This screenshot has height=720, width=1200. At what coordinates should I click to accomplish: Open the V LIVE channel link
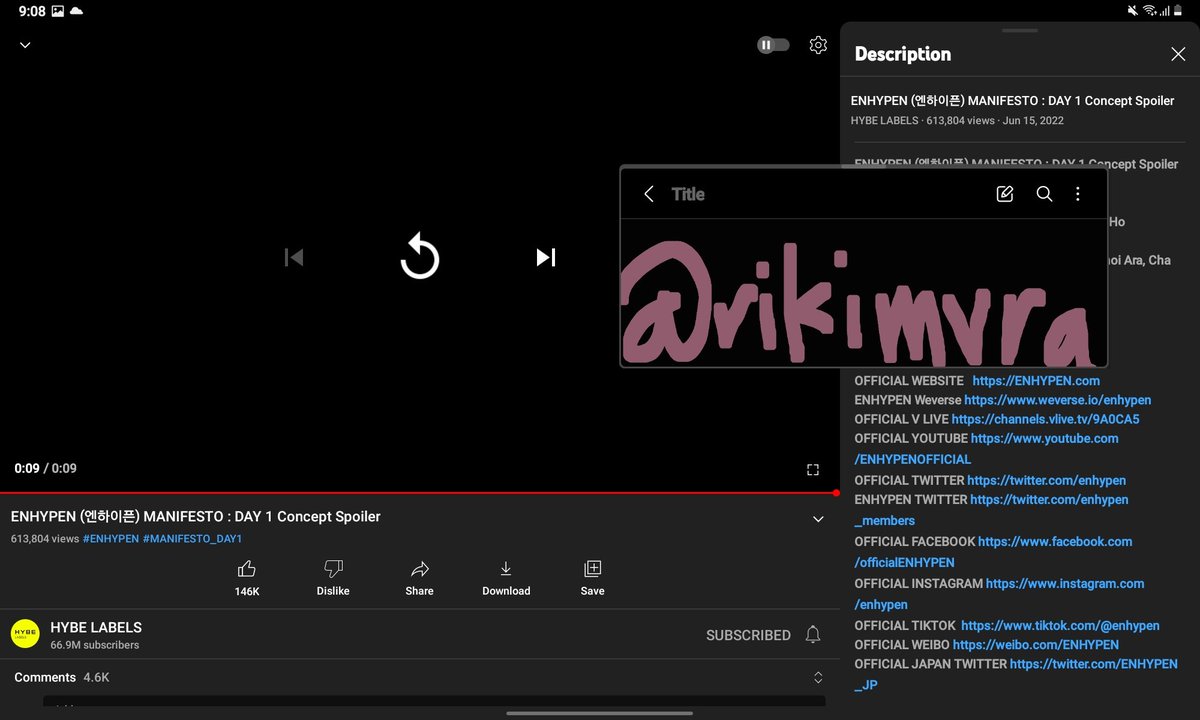click(1045, 419)
